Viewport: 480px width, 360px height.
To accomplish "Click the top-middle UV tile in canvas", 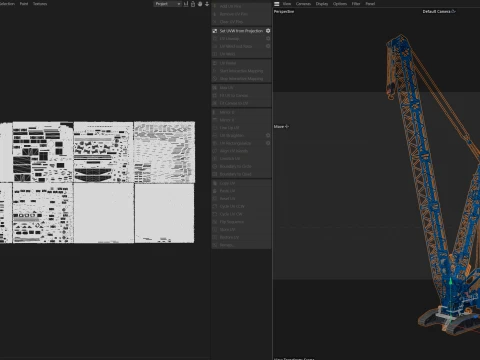I will [x=103, y=152].
